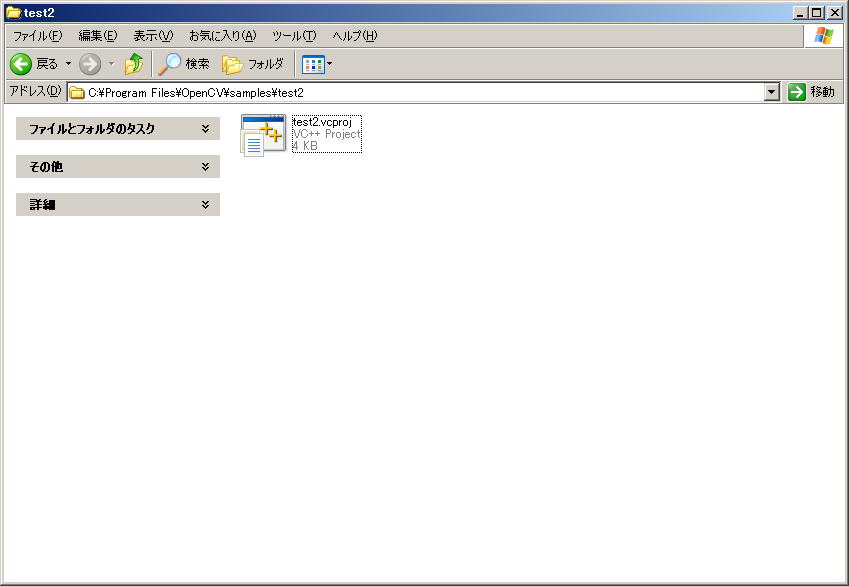
Task: Click the test2.vcproj file name label
Action: (322, 122)
